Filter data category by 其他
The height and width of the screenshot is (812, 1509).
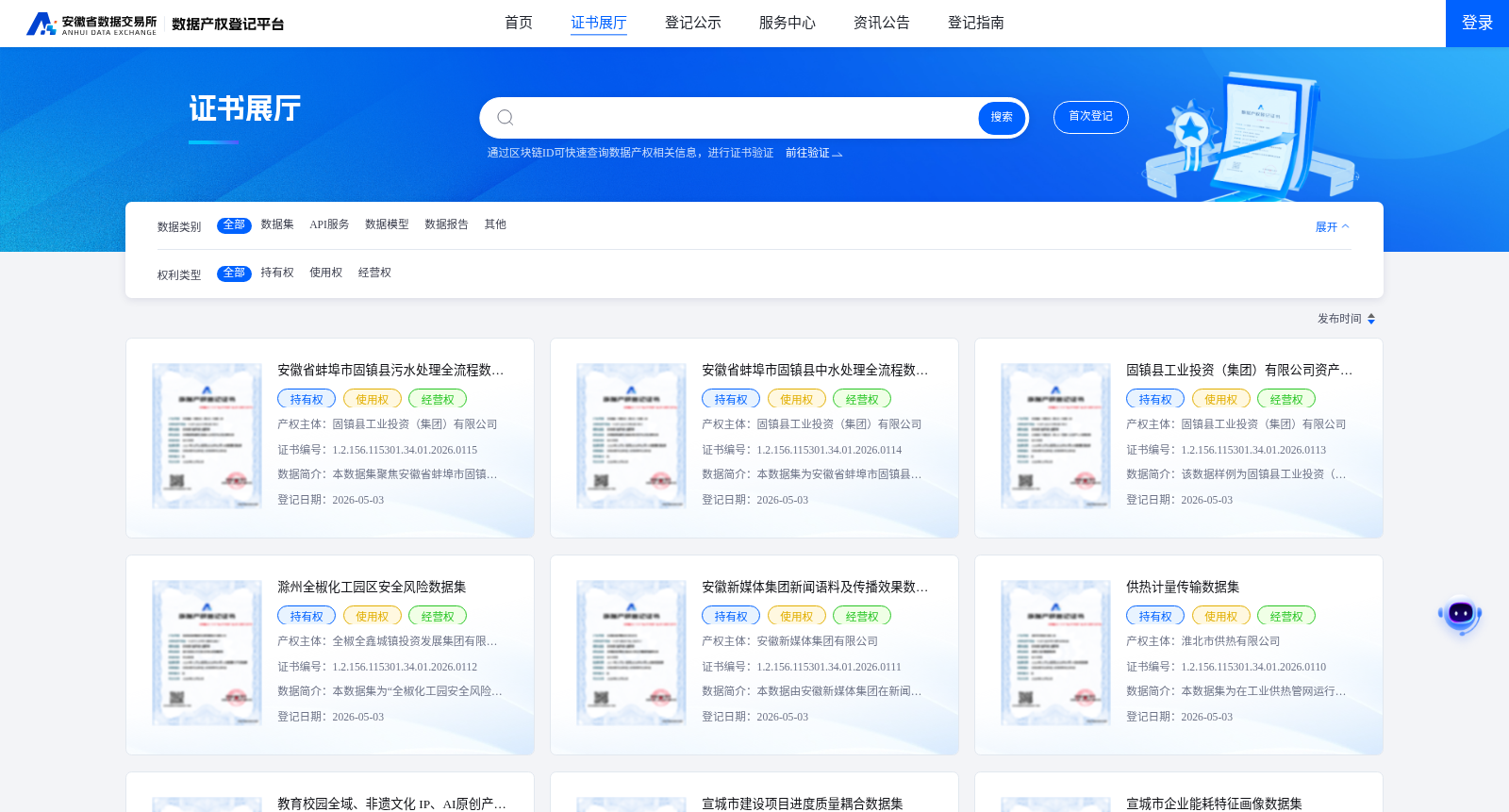click(495, 224)
